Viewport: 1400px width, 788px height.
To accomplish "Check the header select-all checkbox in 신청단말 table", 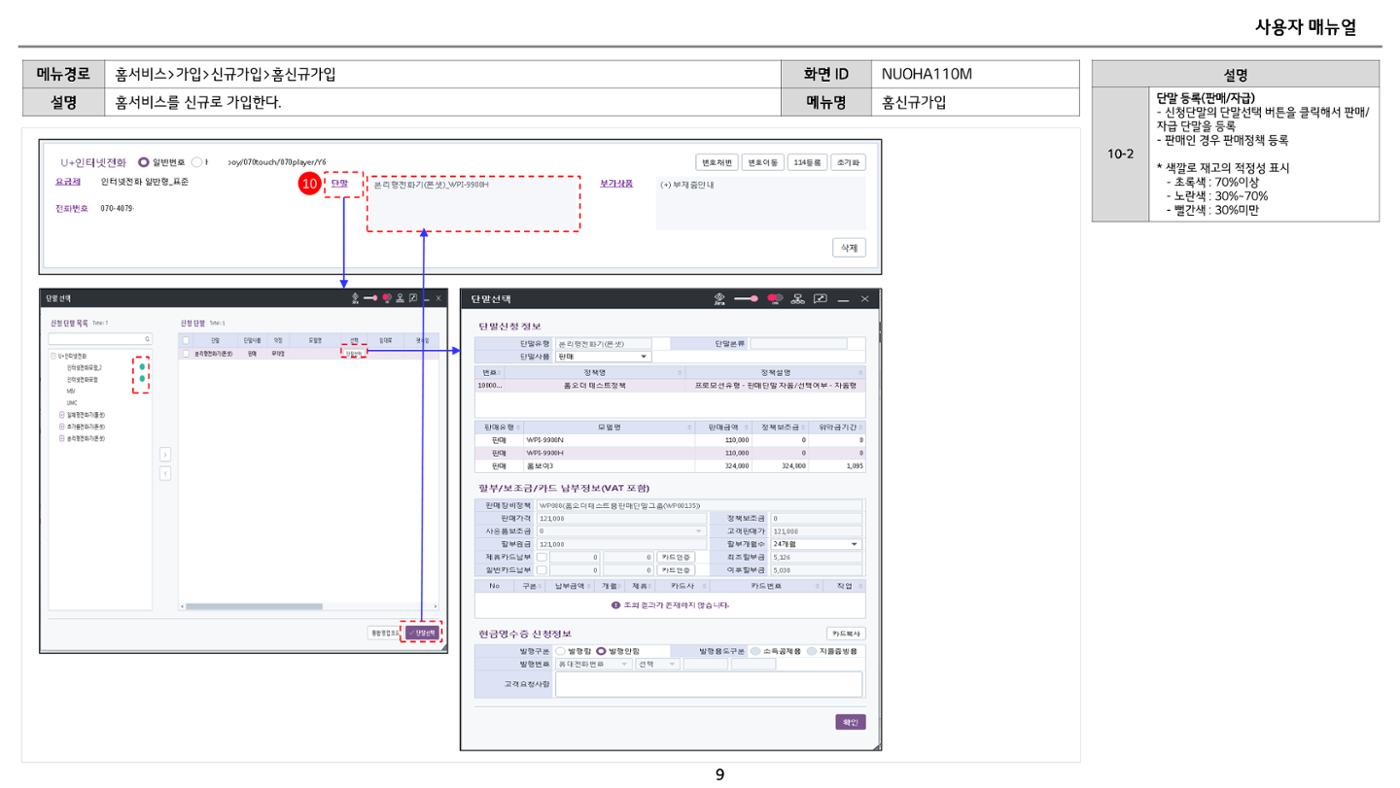I will [x=186, y=341].
